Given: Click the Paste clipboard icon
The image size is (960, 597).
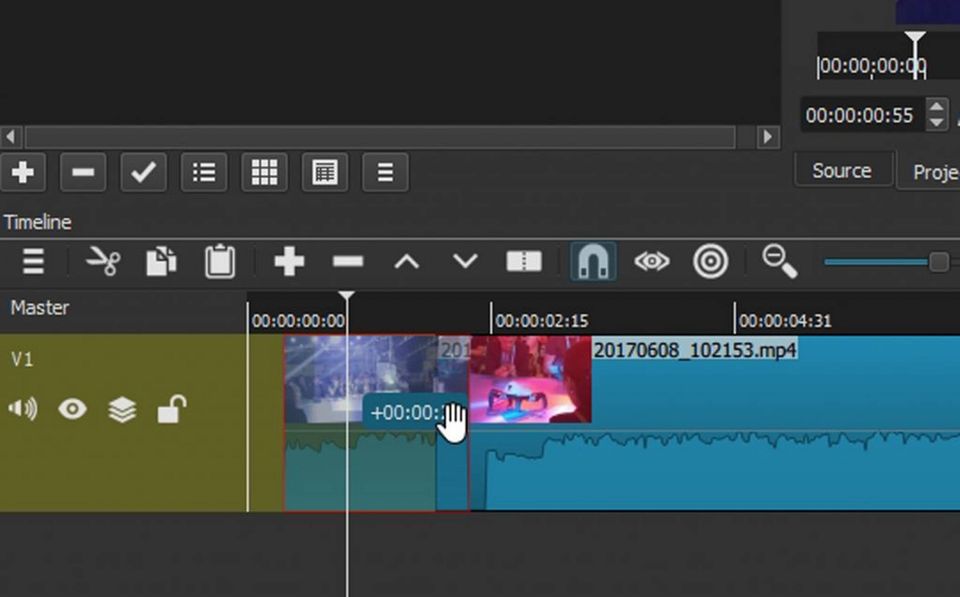Looking at the screenshot, I should pos(220,262).
